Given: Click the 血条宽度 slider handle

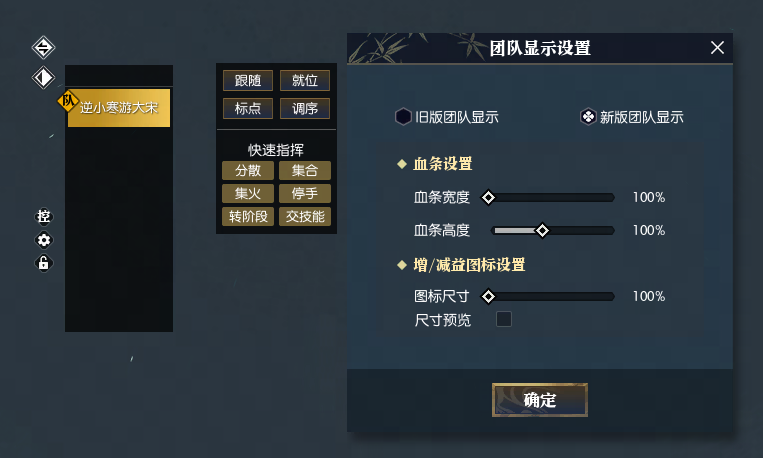Looking at the screenshot, I should pyautogui.click(x=488, y=198).
